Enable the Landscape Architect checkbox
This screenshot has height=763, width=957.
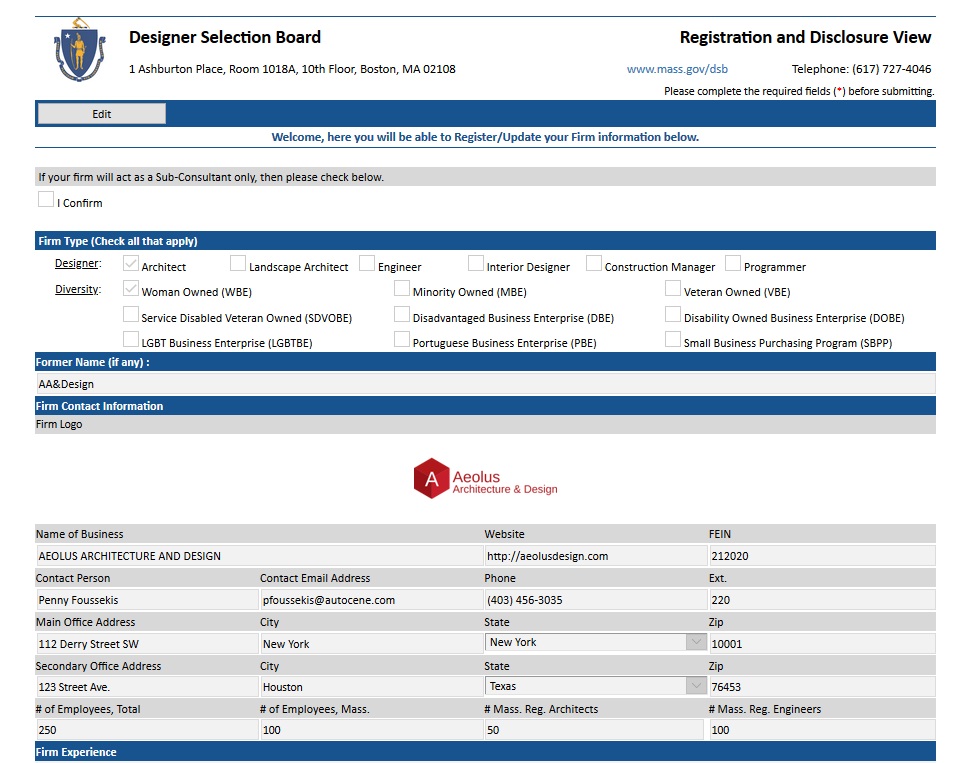click(238, 265)
